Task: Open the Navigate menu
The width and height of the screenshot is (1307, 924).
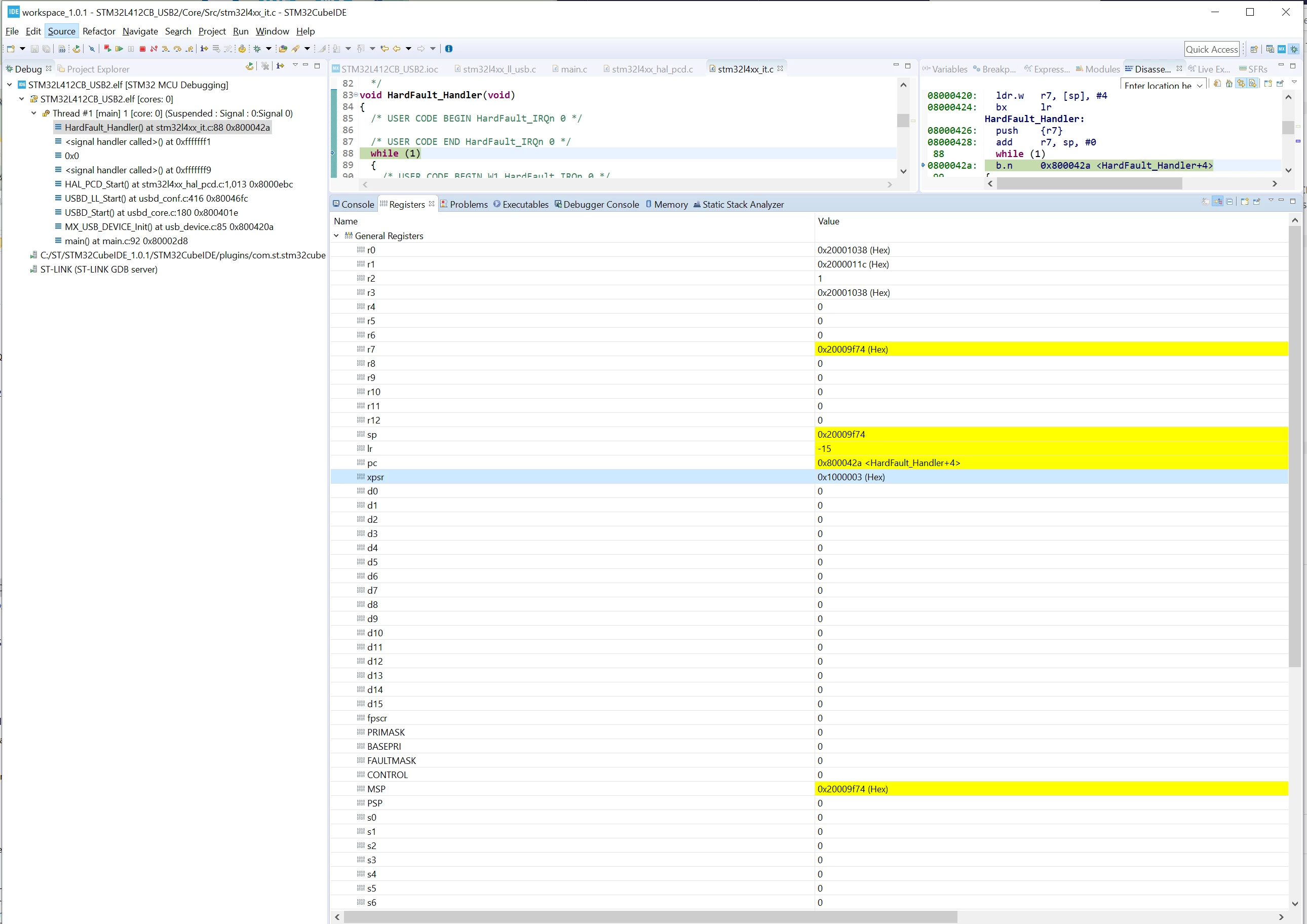Action: 140,31
